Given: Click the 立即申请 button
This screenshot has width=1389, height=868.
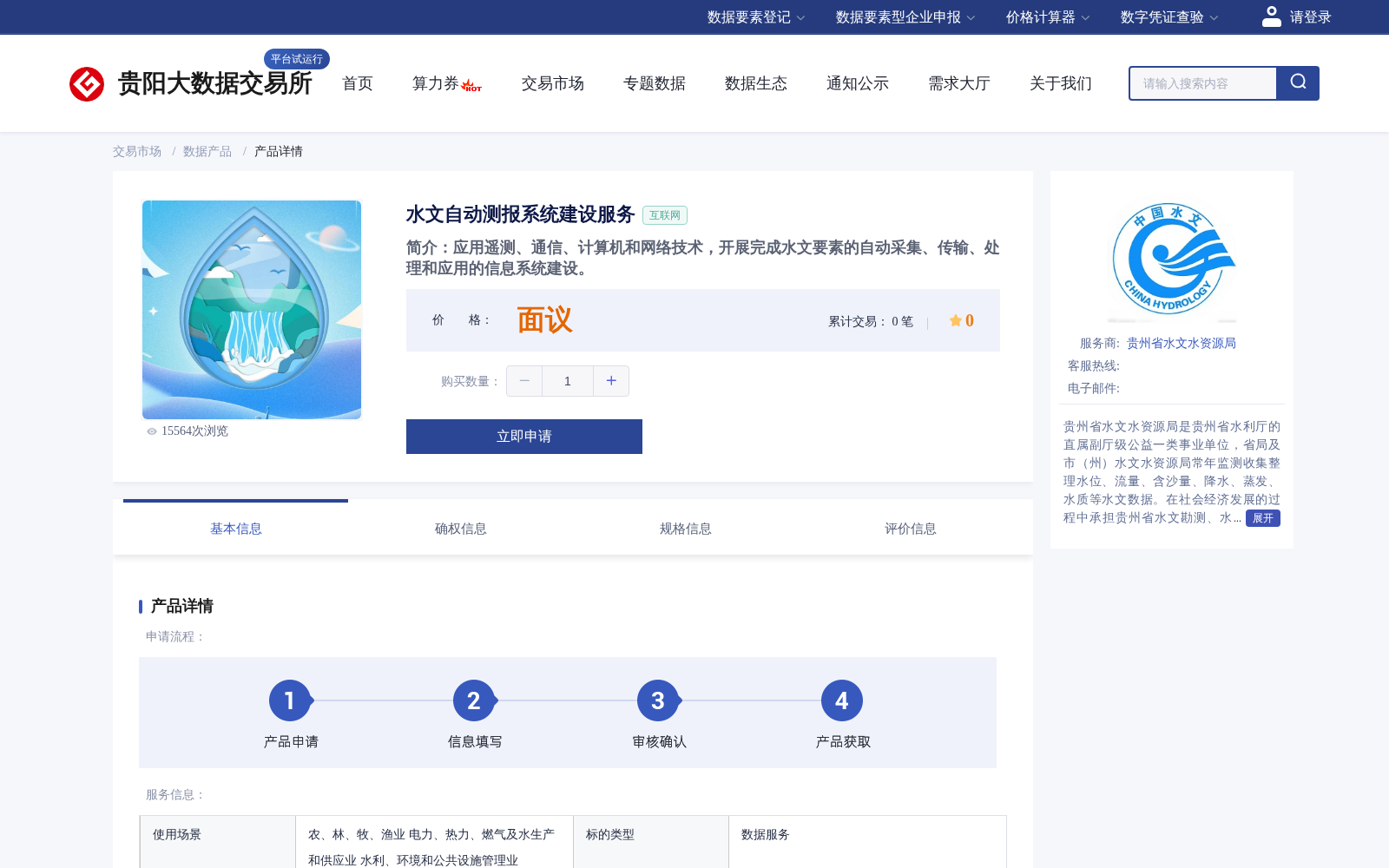Looking at the screenshot, I should [524, 437].
